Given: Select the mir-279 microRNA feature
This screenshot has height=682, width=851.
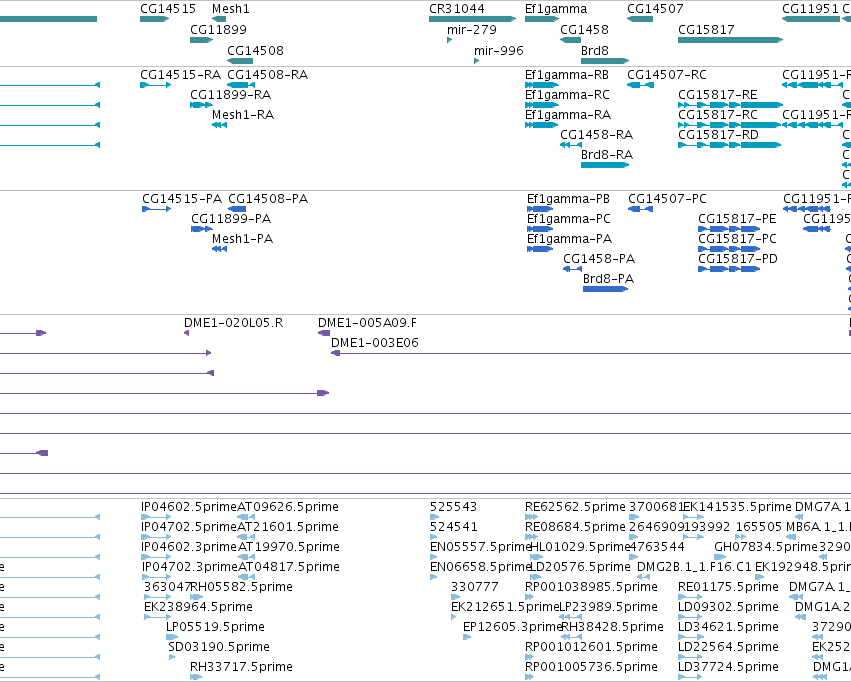Looking at the screenshot, I should (x=449, y=40).
